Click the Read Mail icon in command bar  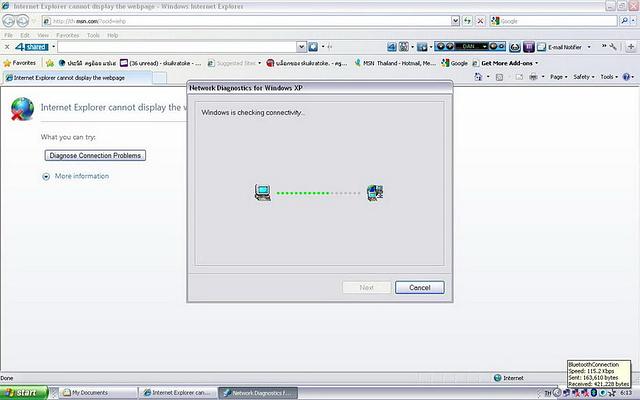tap(519, 77)
